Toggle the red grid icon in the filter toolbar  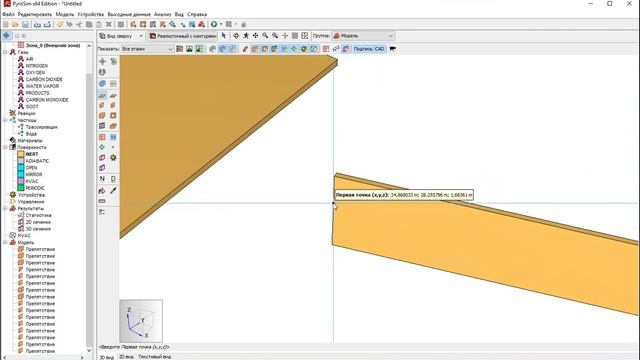pos(326,49)
